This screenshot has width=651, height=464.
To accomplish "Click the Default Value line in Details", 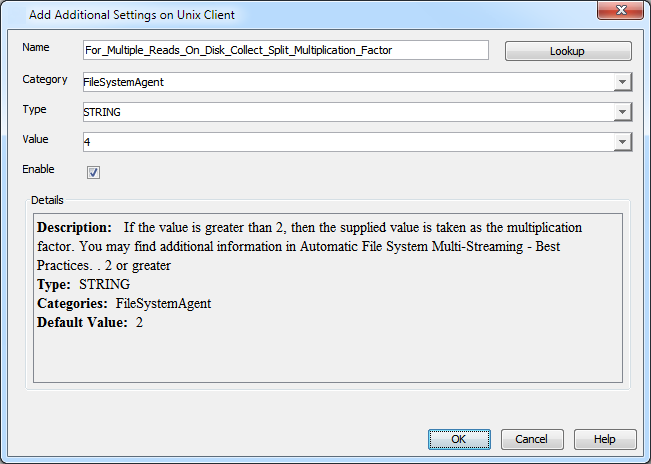I will click(x=90, y=322).
